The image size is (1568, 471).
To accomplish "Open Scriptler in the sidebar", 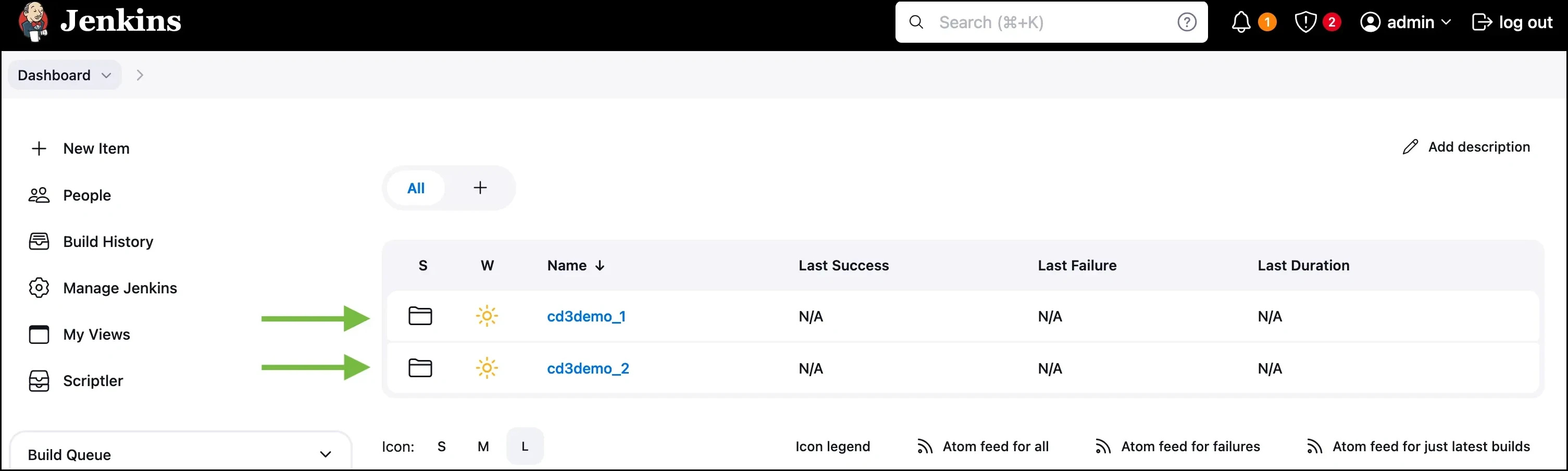I will [x=93, y=381].
